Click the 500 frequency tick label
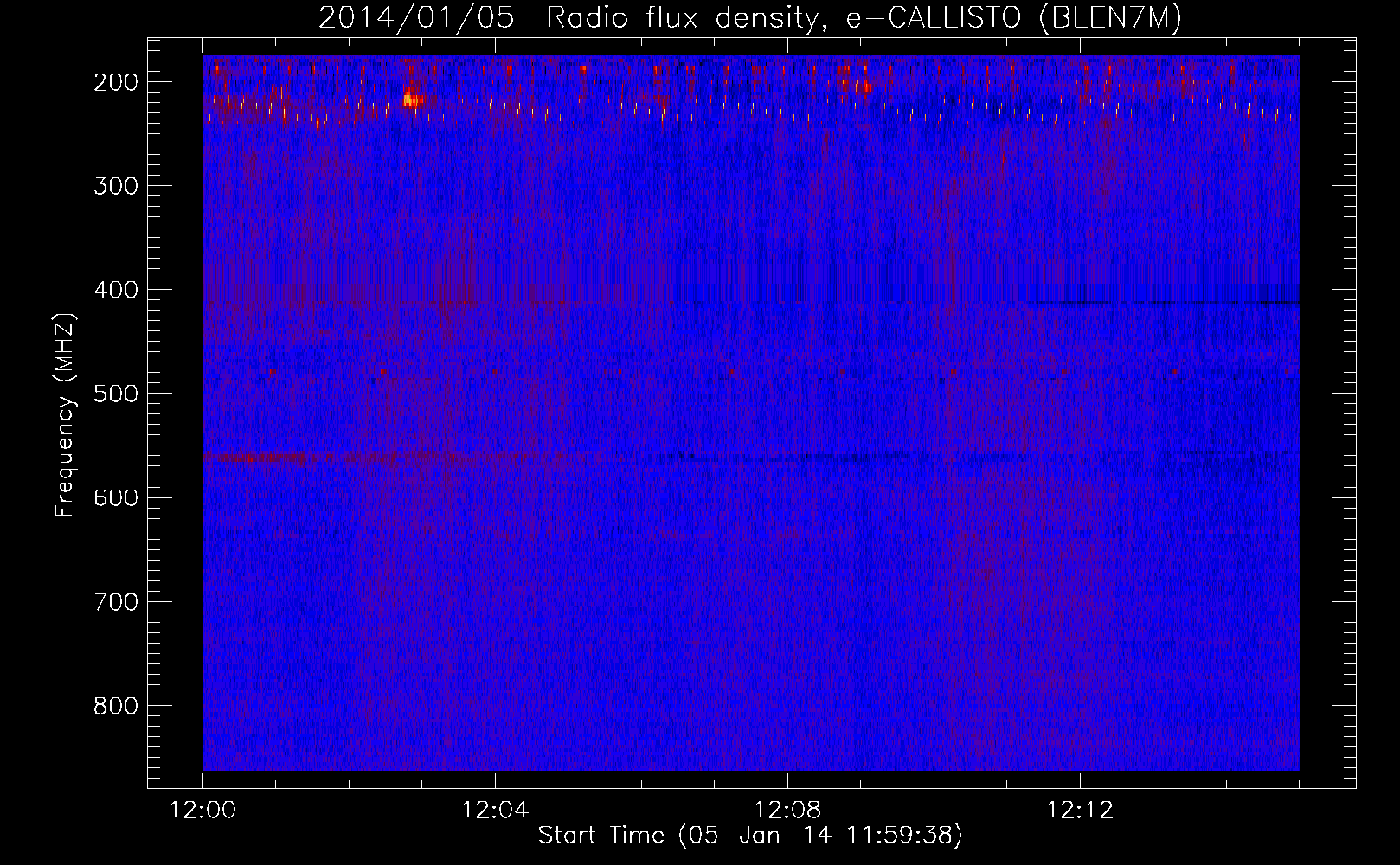The image size is (1400, 865). (x=115, y=394)
